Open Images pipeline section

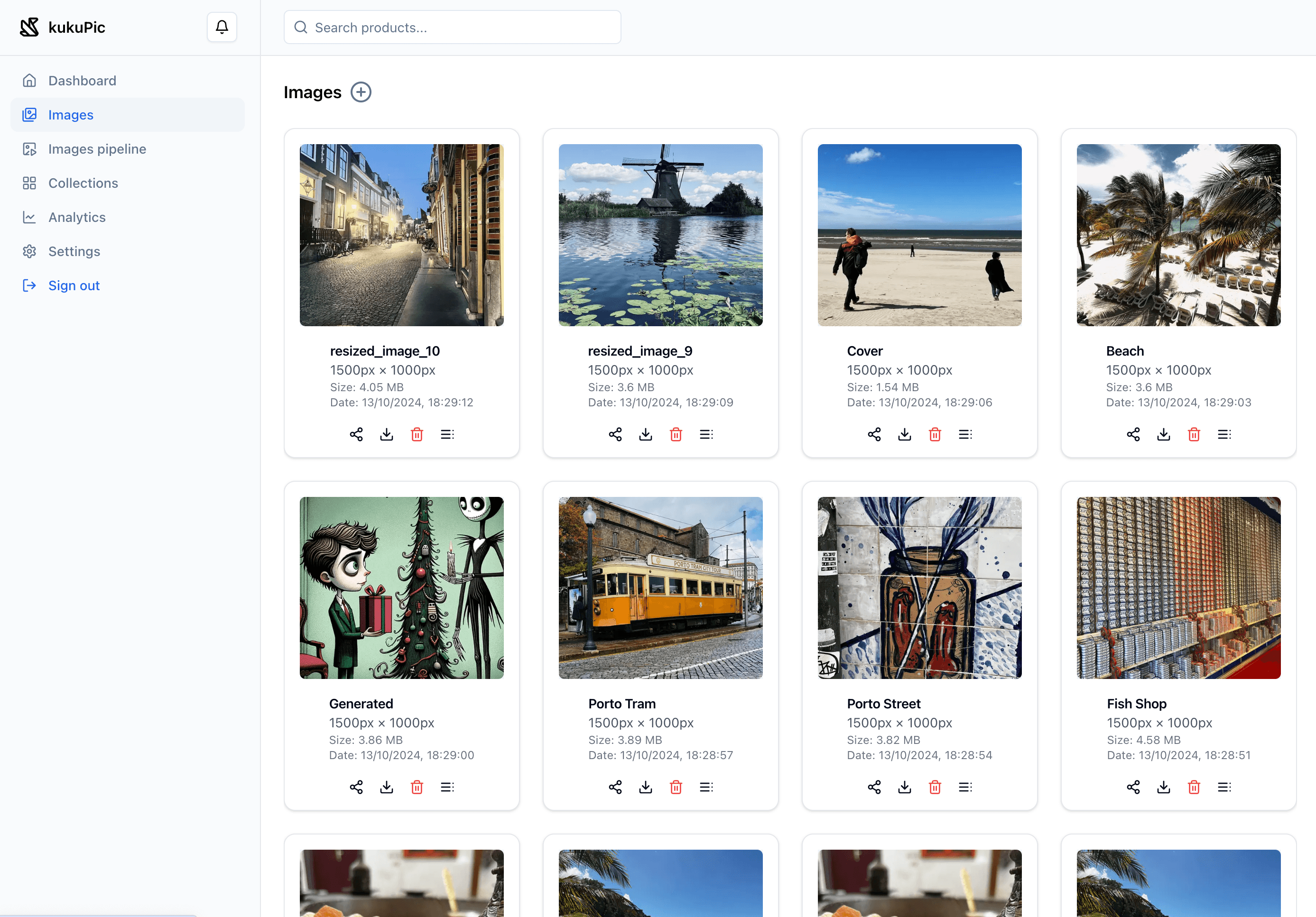pos(127,149)
